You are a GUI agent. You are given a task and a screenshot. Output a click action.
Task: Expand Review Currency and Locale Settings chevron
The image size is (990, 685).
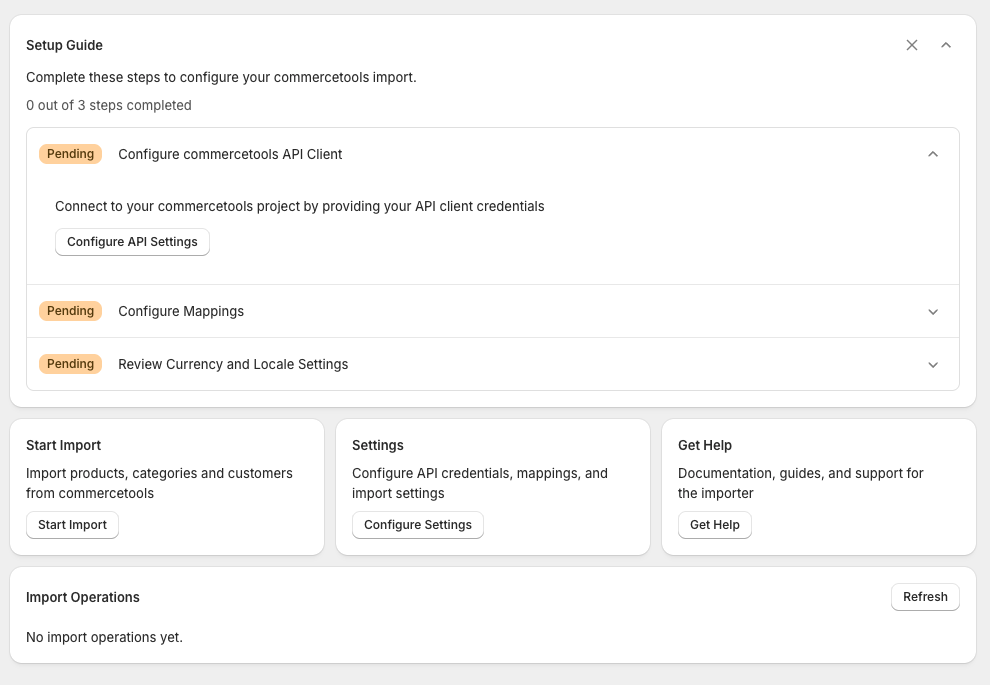click(933, 365)
